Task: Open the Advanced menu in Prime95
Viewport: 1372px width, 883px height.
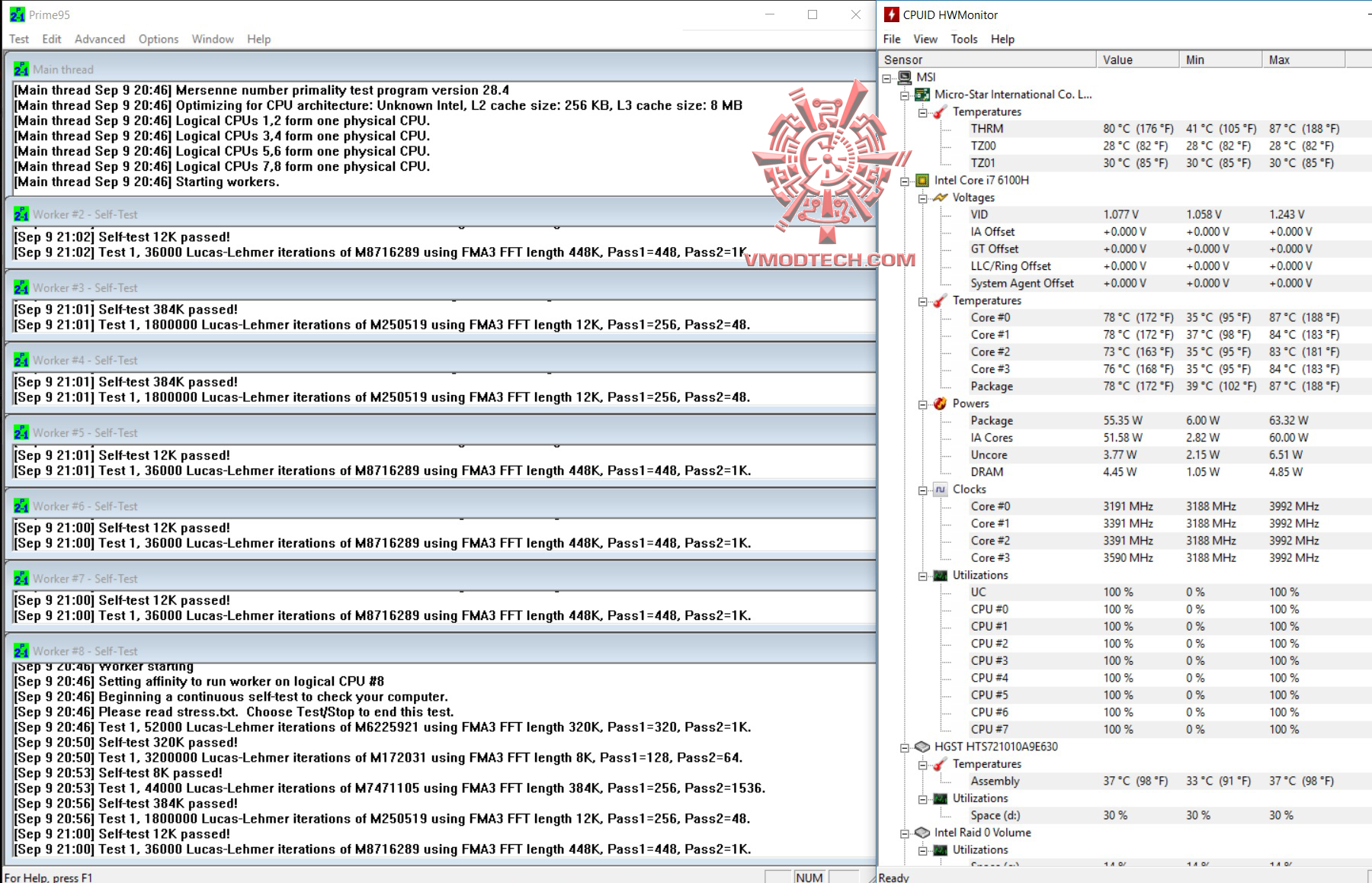Action: pos(100,39)
